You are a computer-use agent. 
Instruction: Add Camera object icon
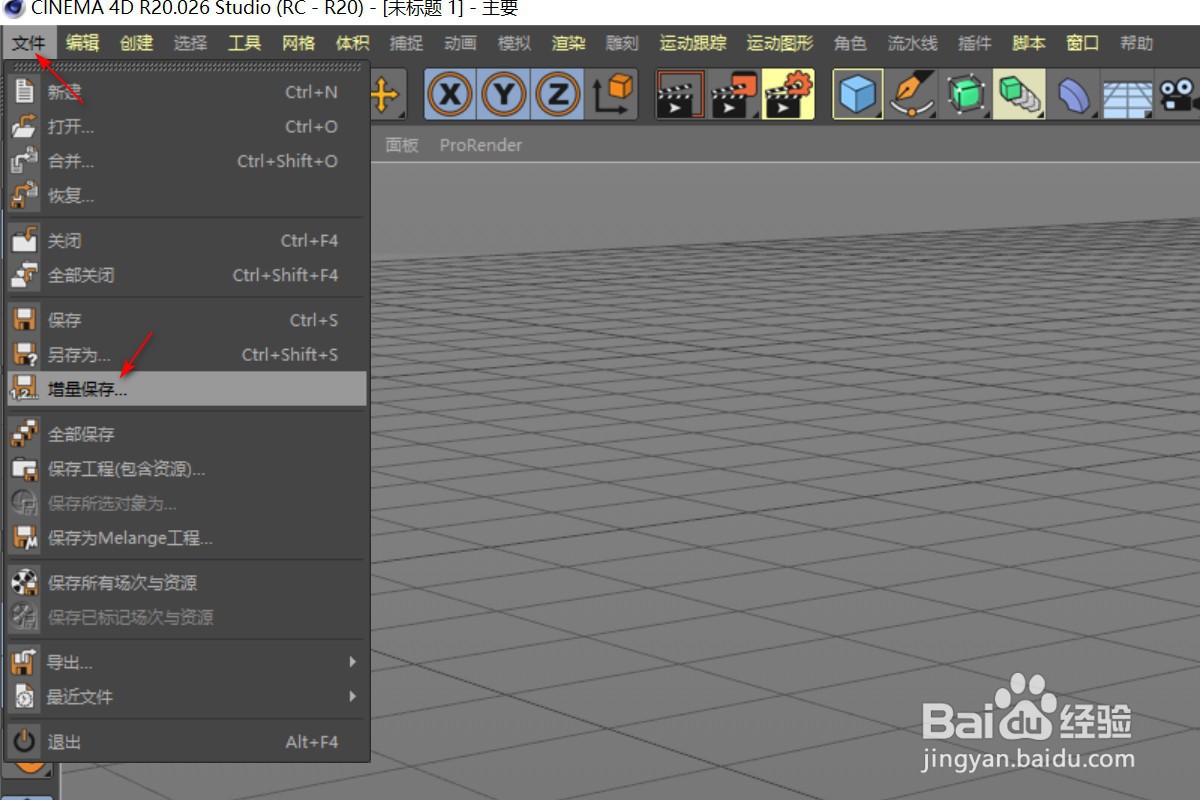click(1180, 95)
